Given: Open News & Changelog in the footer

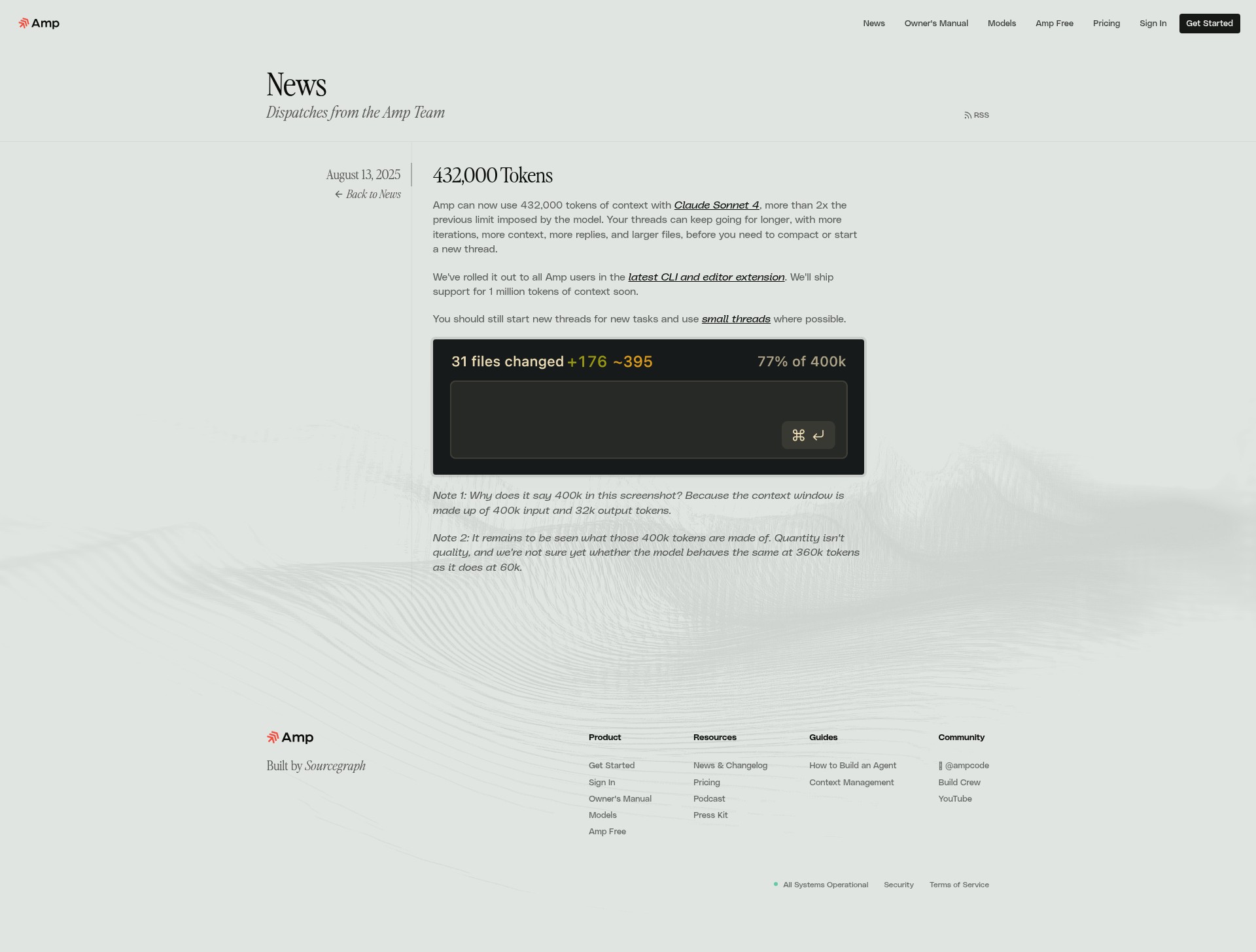Looking at the screenshot, I should (x=730, y=766).
